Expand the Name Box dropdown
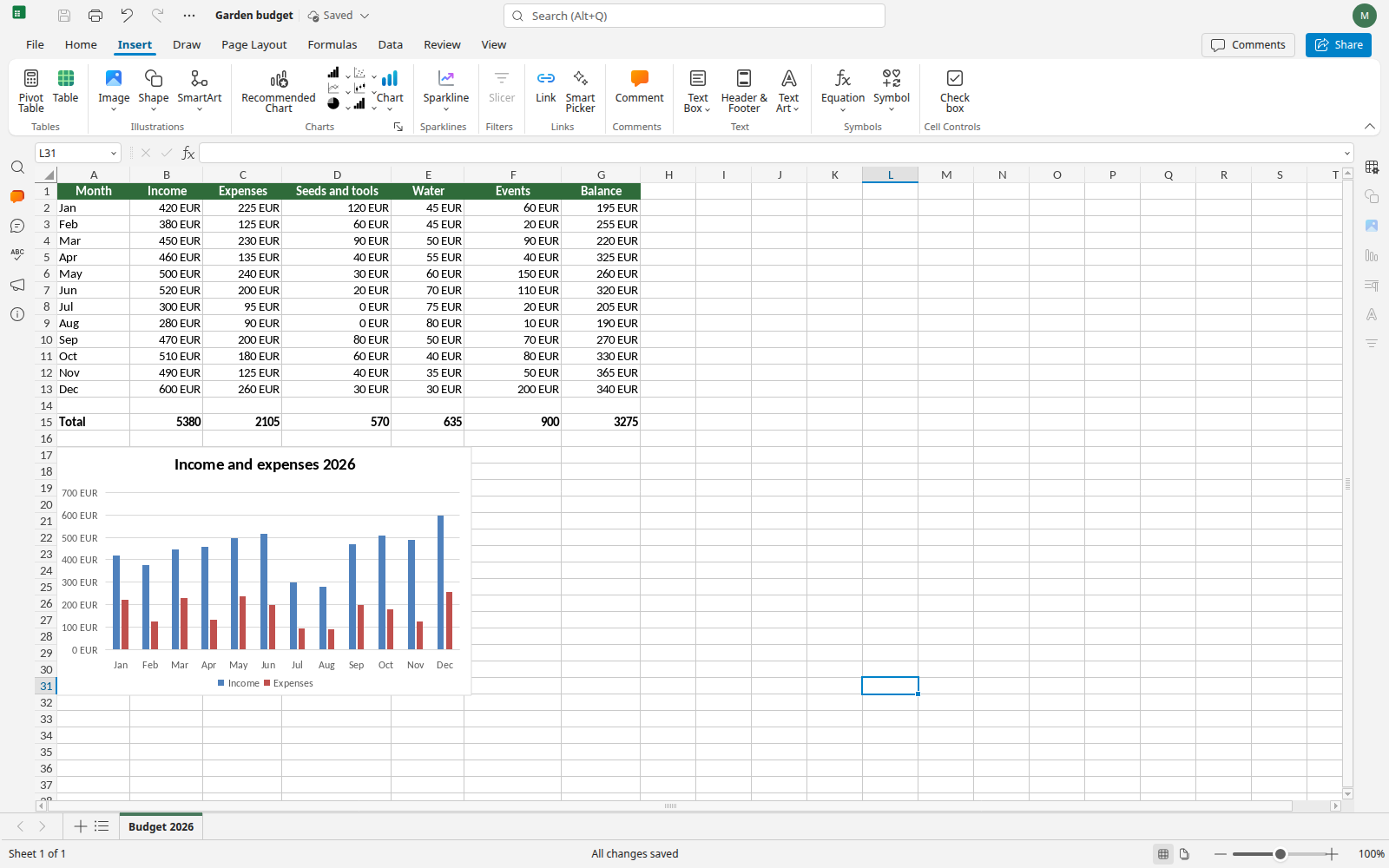Image resolution: width=1389 pixels, height=868 pixels. pos(113,154)
